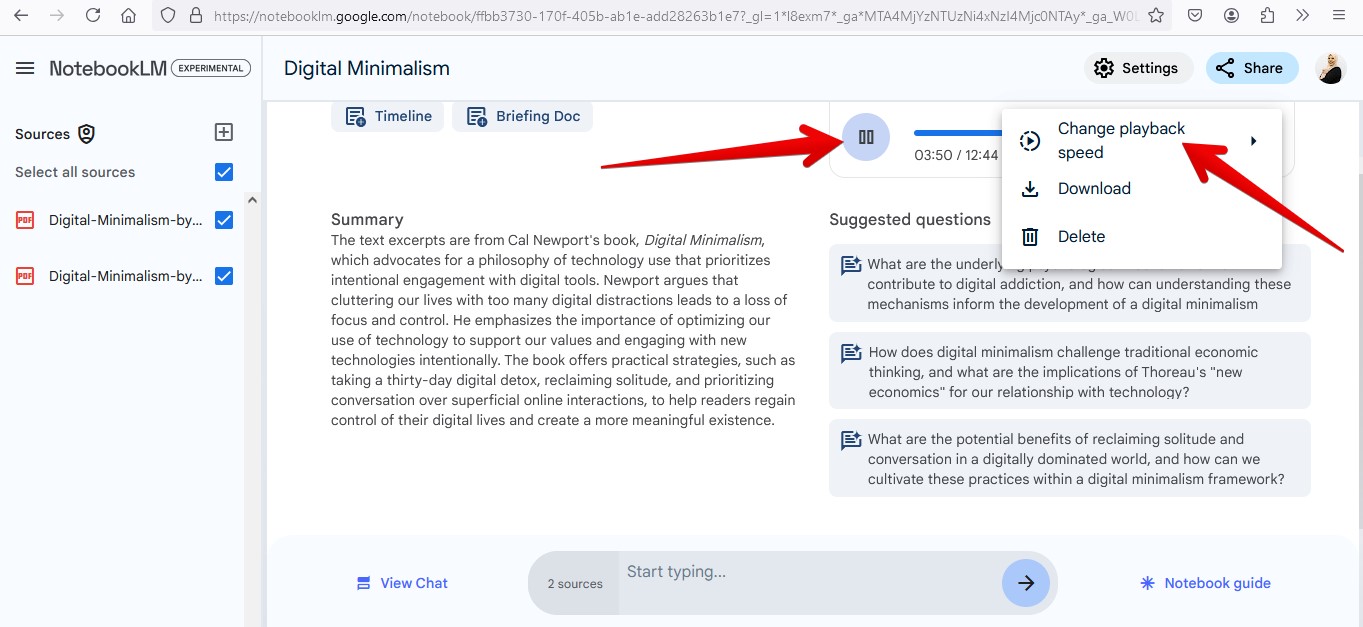The height and width of the screenshot is (627, 1363).
Task: Open the hamburger navigation menu
Action: point(25,68)
